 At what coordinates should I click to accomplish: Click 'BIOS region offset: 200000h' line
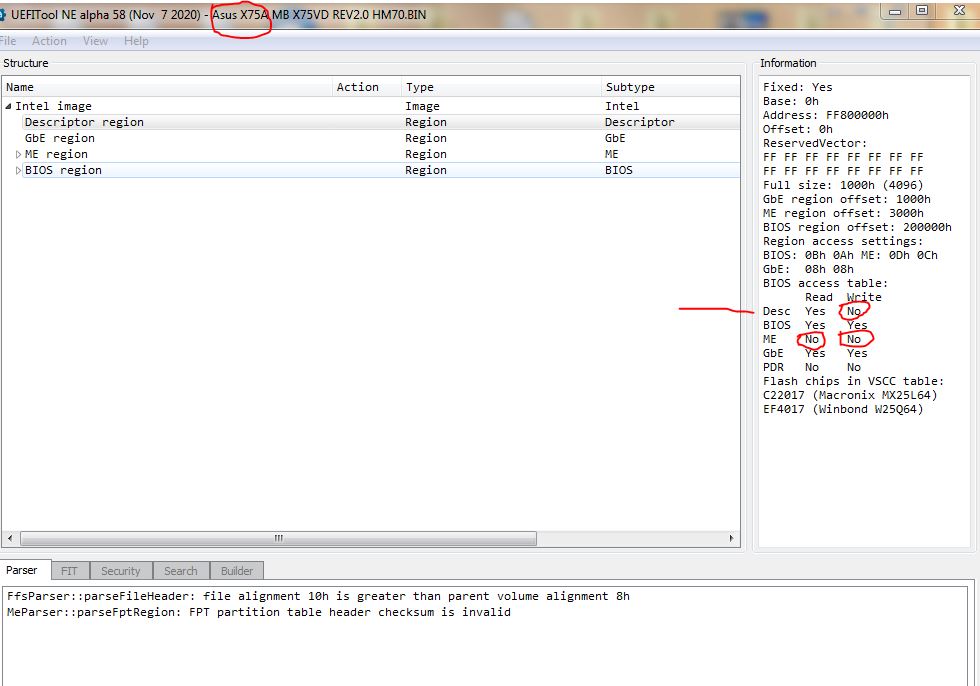pos(857,227)
